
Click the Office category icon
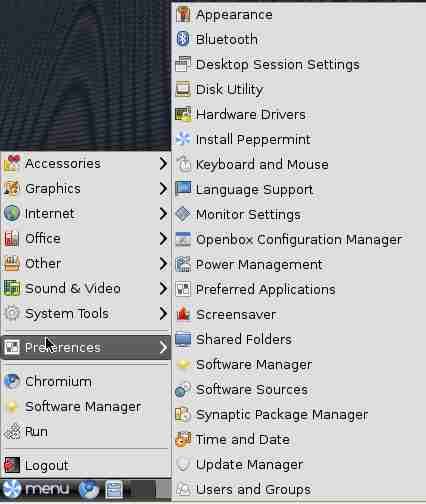pos(12,238)
